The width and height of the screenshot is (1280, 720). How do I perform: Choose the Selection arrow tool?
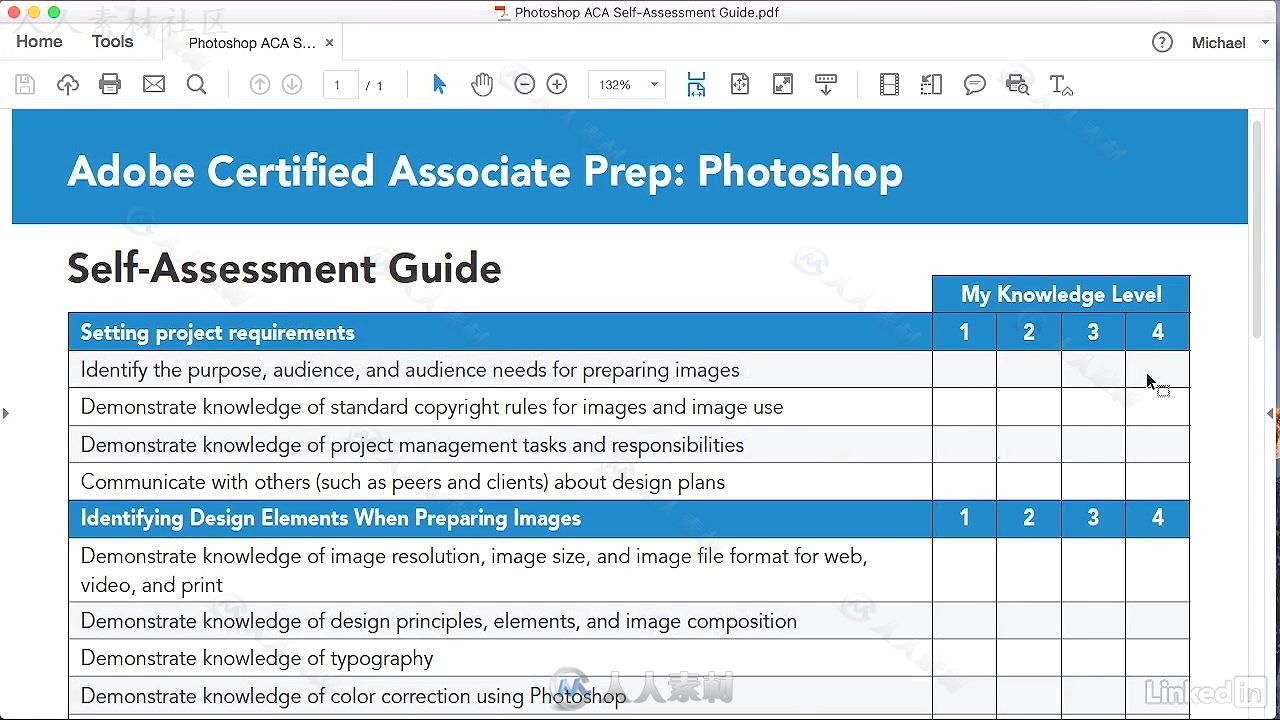point(439,85)
